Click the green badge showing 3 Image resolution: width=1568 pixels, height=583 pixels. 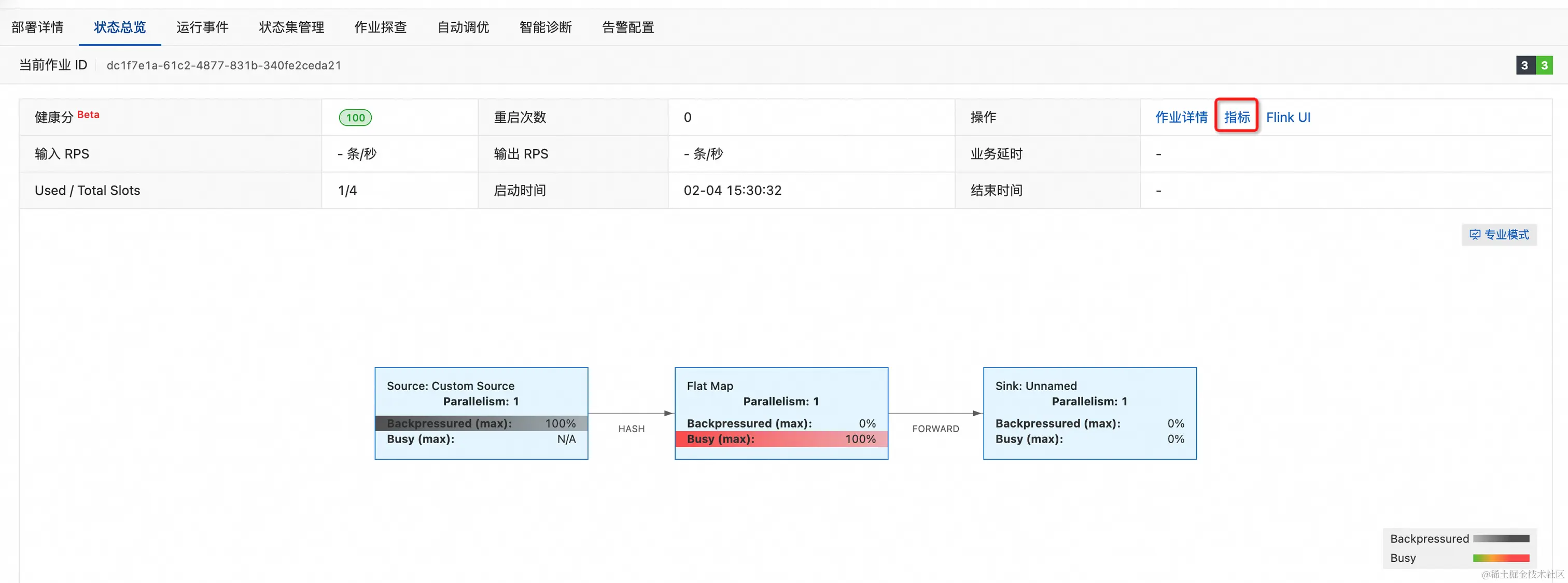1544,65
